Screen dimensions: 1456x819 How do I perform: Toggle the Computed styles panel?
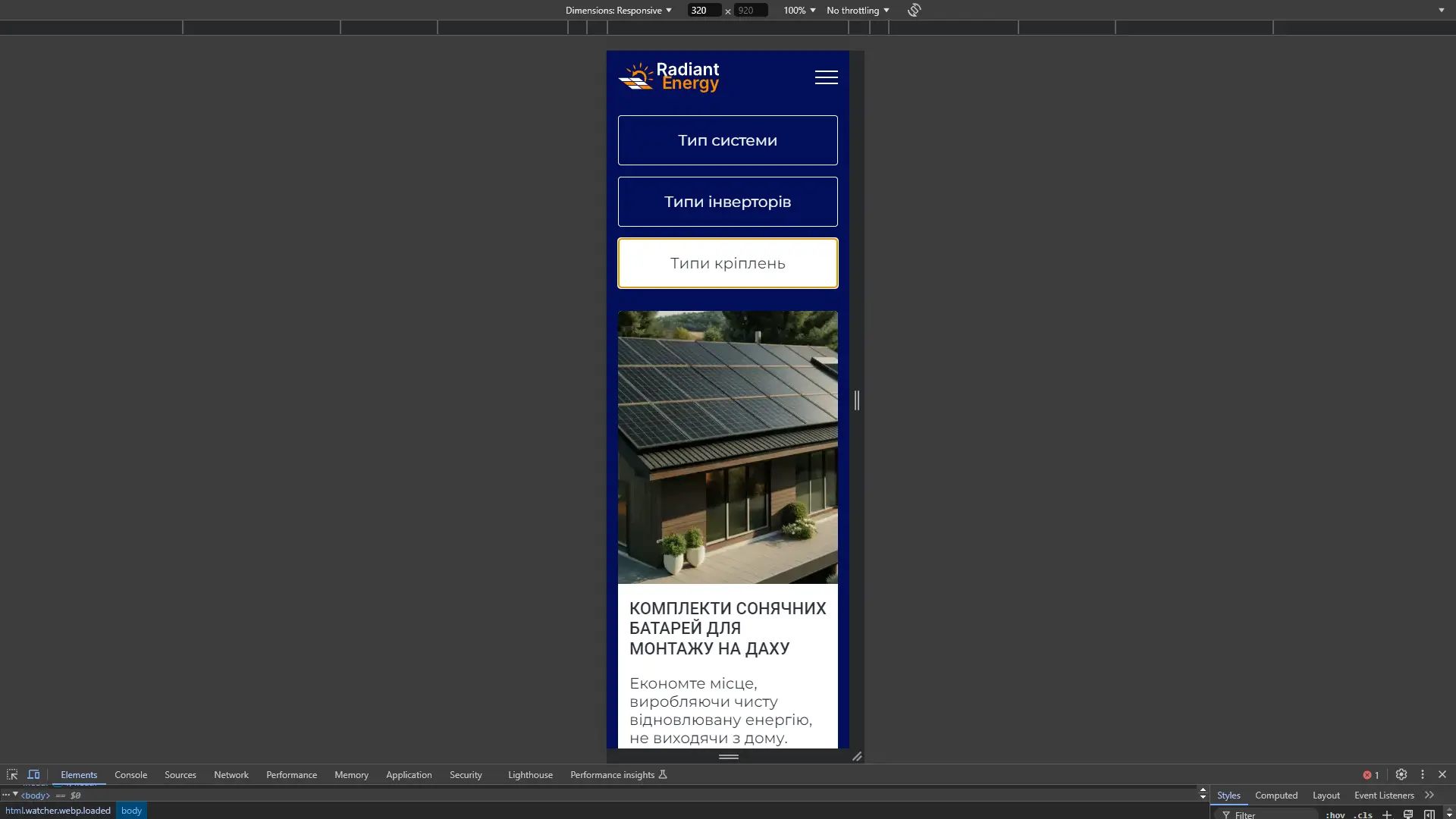click(1277, 795)
